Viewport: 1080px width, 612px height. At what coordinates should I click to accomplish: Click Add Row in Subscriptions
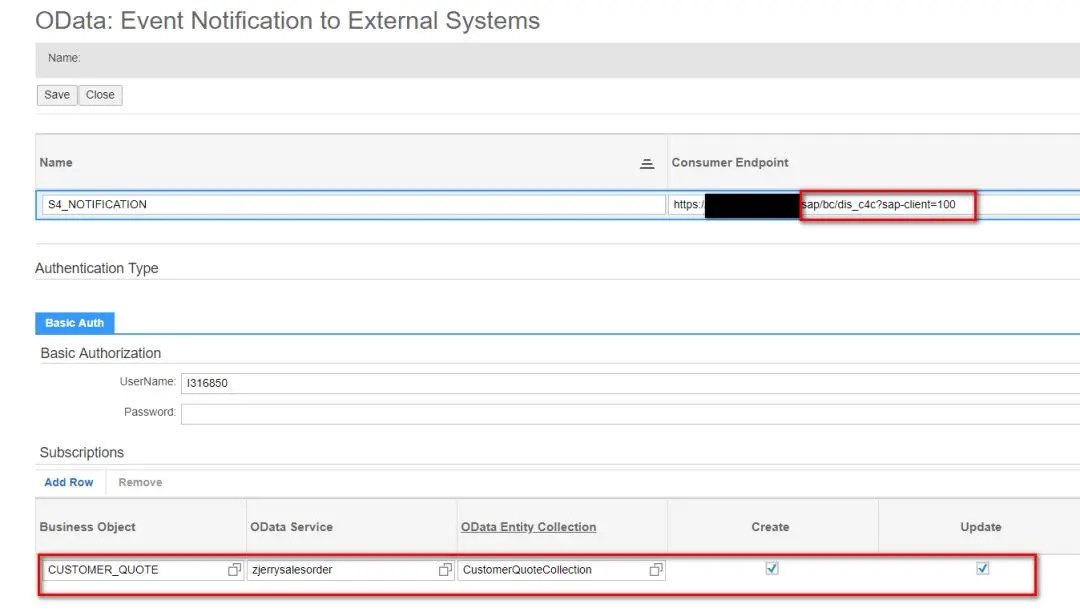coord(69,483)
